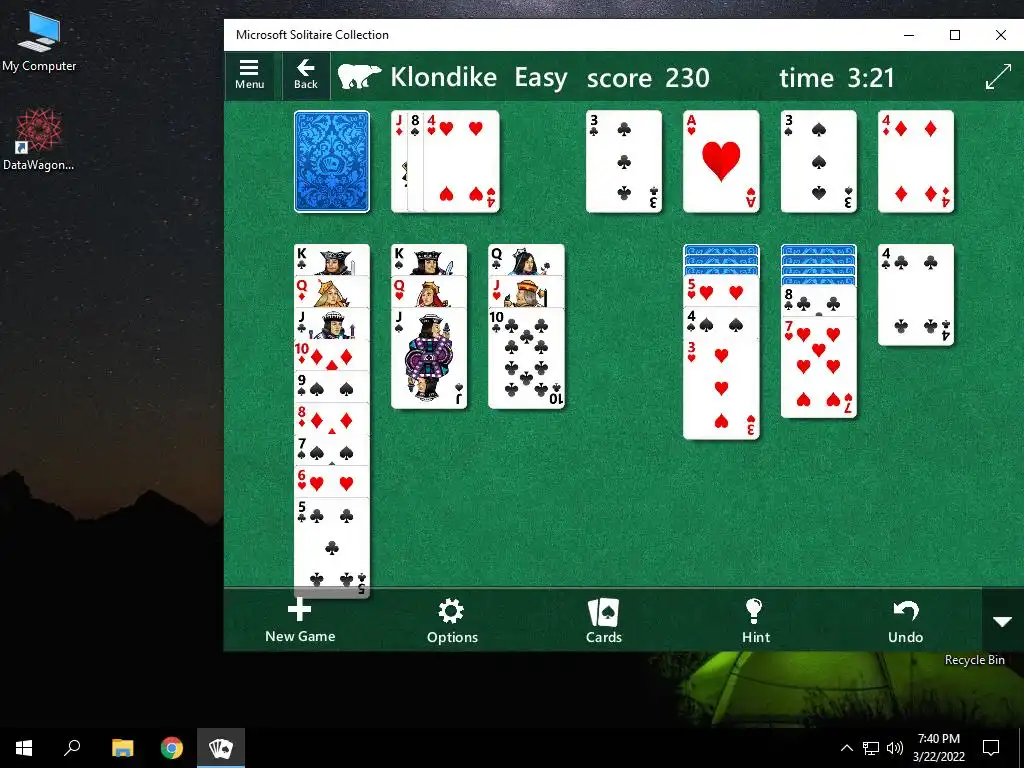Open the Options gear
Viewport: 1024px width, 768px height.
click(x=452, y=621)
